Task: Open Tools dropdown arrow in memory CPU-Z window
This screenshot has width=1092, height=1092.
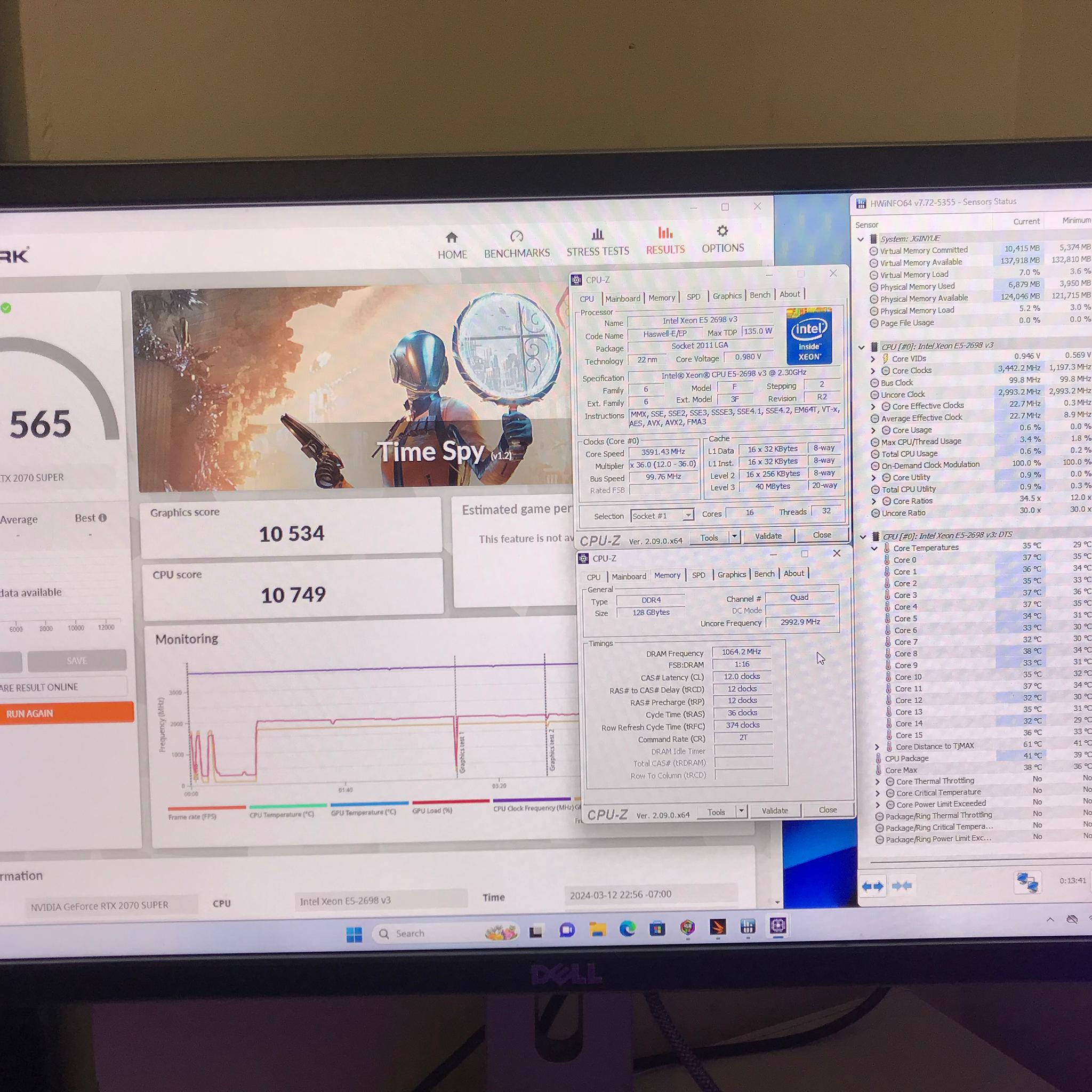Action: pyautogui.click(x=741, y=812)
